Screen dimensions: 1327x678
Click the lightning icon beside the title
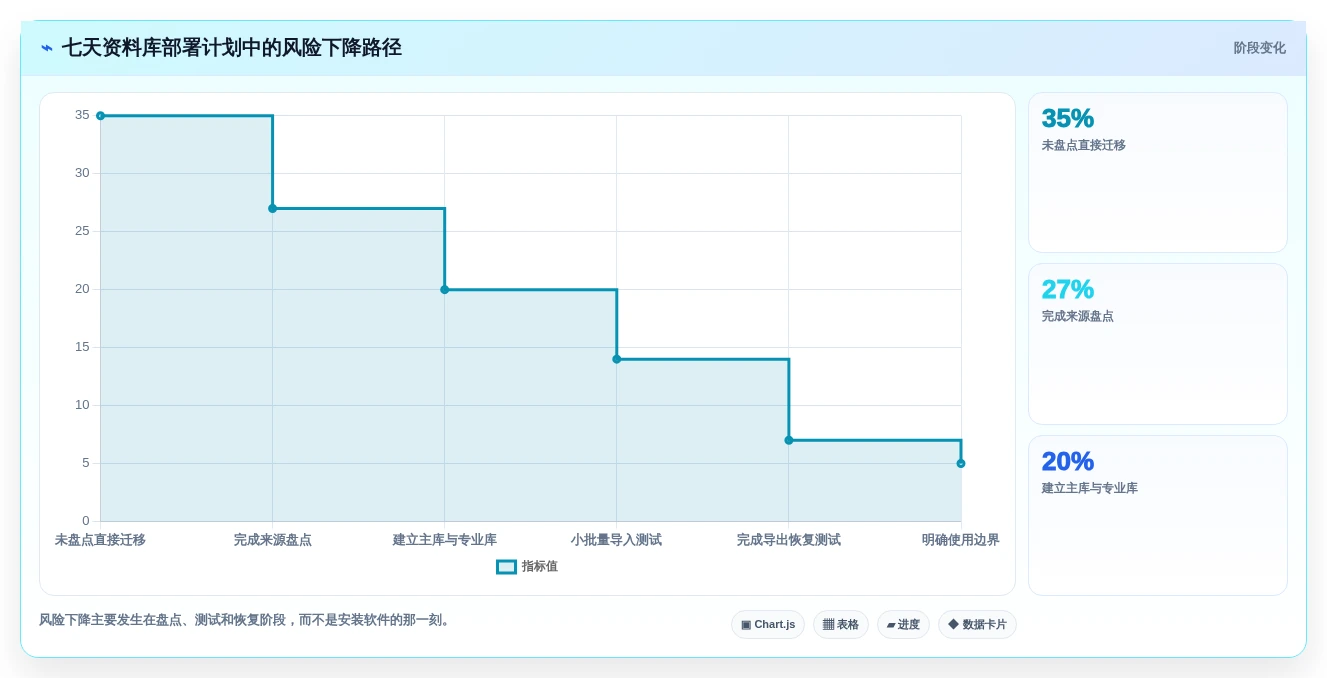(x=47, y=48)
